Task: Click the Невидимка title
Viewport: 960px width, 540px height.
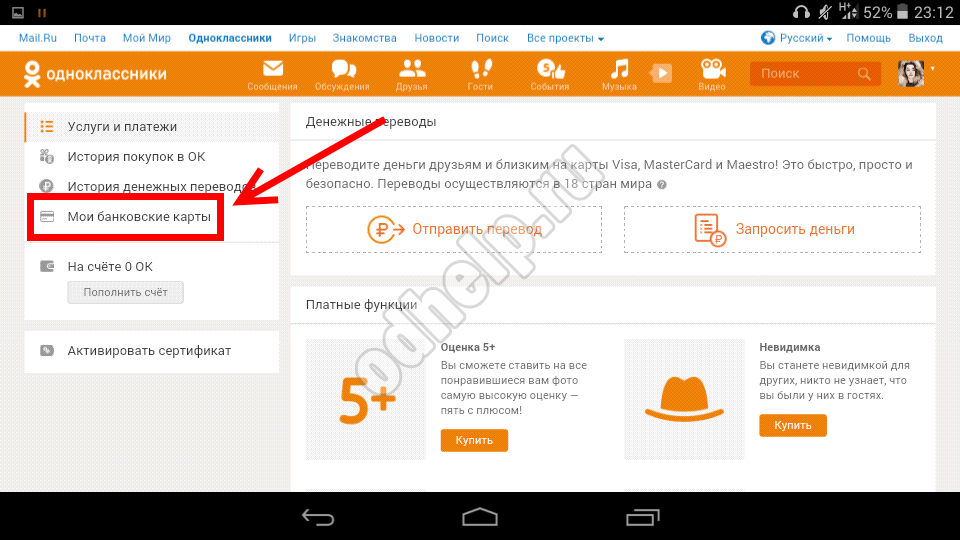Action: point(790,347)
